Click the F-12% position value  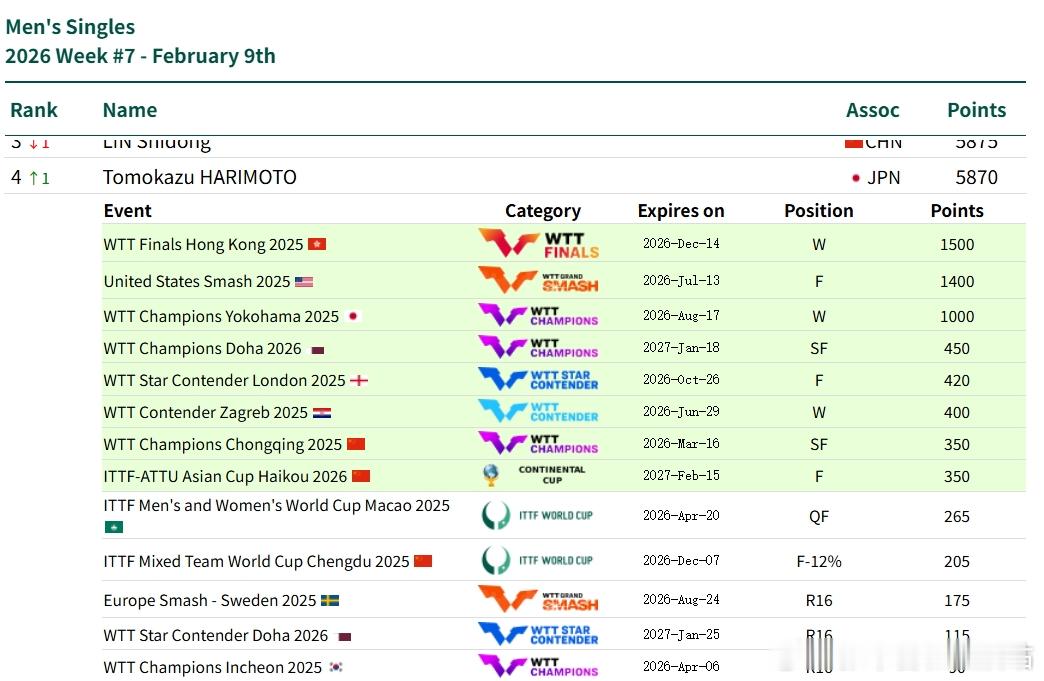pyautogui.click(x=819, y=561)
